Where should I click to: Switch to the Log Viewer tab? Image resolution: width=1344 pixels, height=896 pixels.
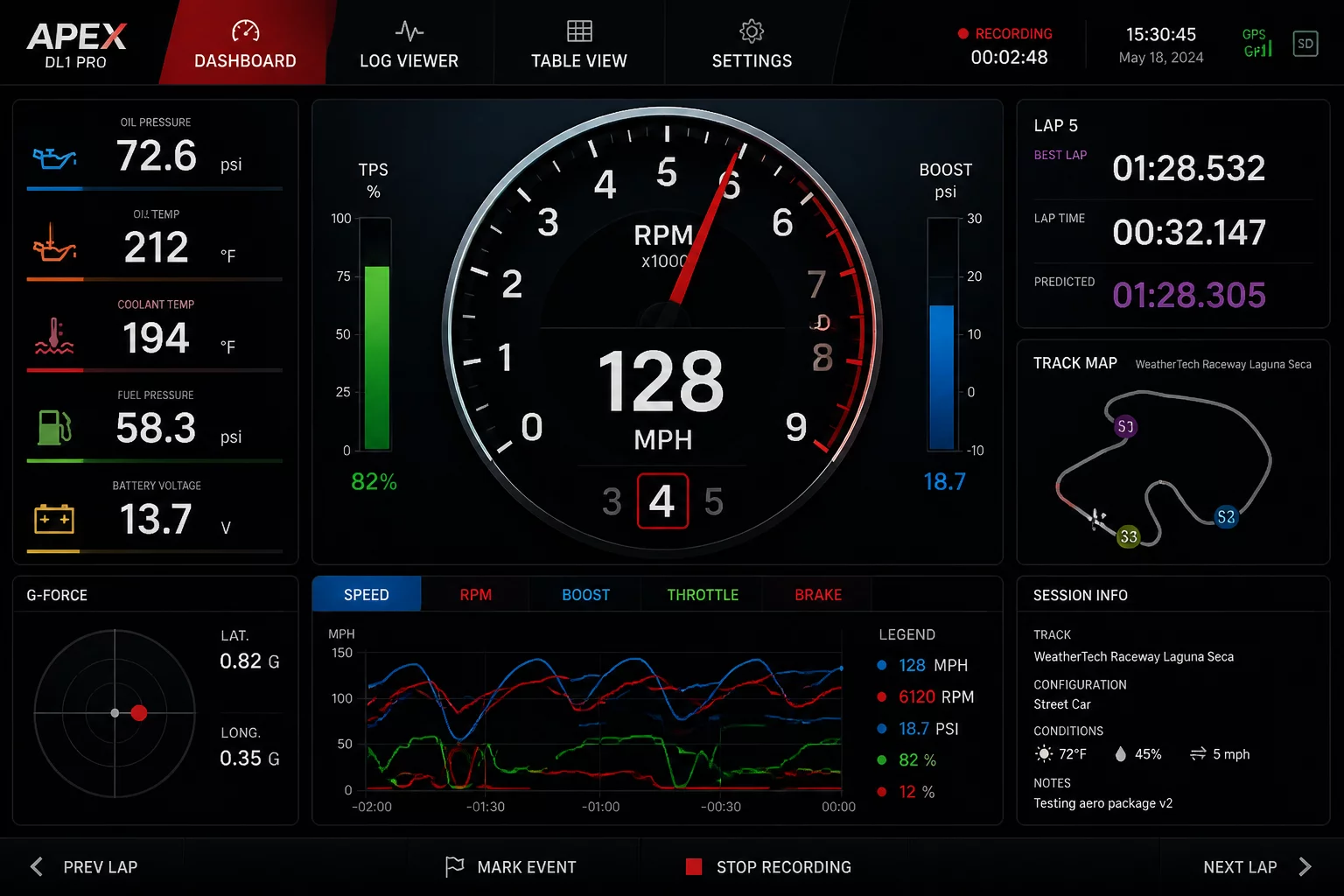(x=409, y=44)
